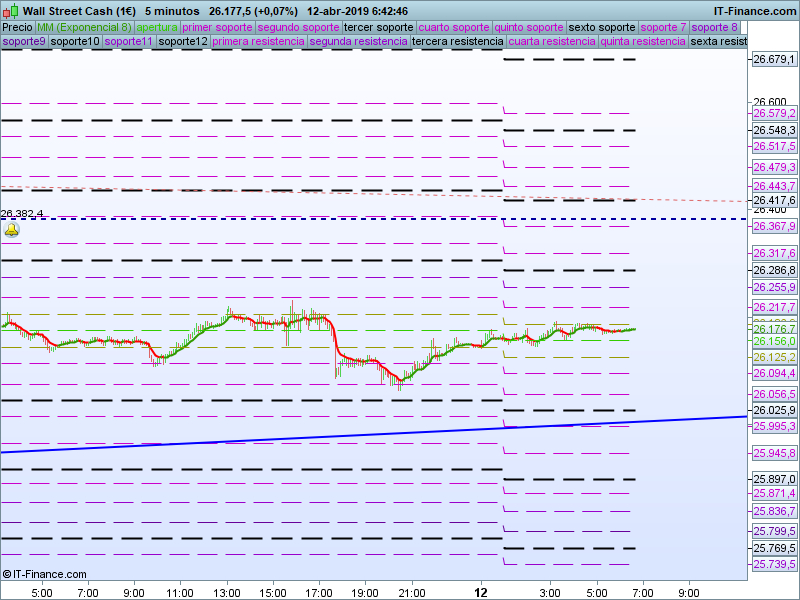This screenshot has height=600, width=800.
Task: Choose the soporte12 label
Action: click(183, 41)
